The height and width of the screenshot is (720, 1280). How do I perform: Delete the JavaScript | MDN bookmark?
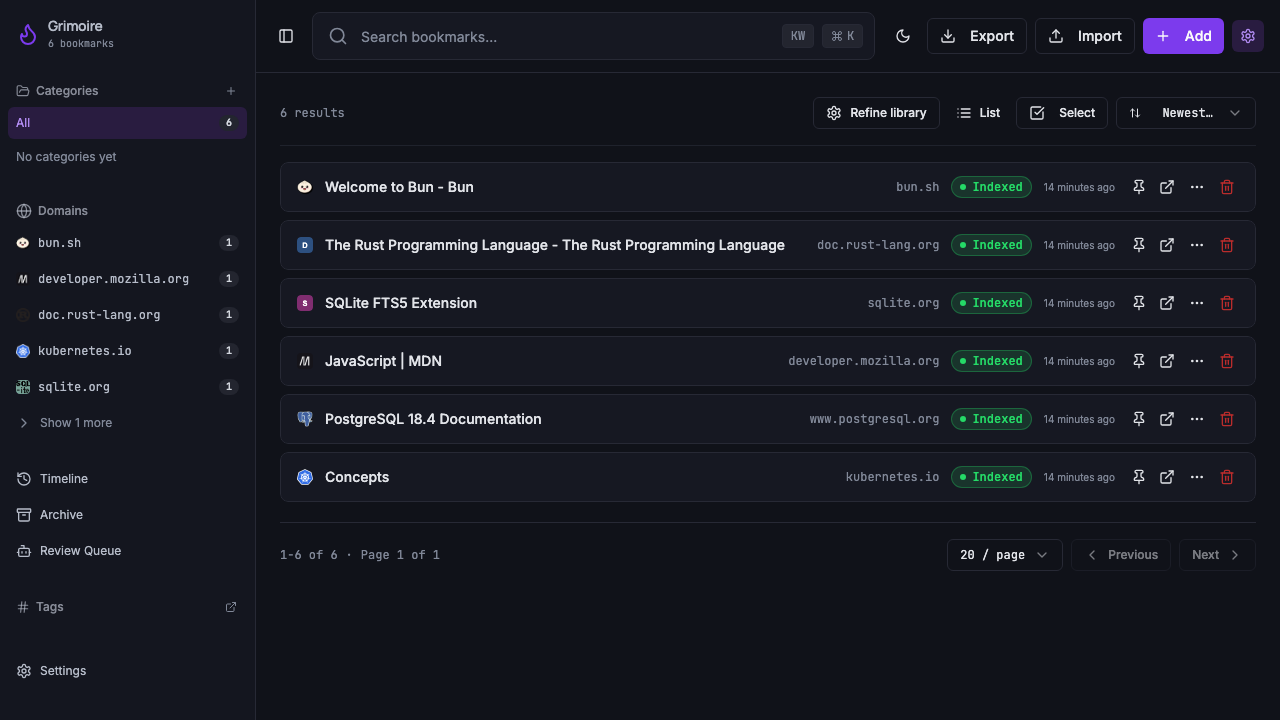click(x=1227, y=361)
